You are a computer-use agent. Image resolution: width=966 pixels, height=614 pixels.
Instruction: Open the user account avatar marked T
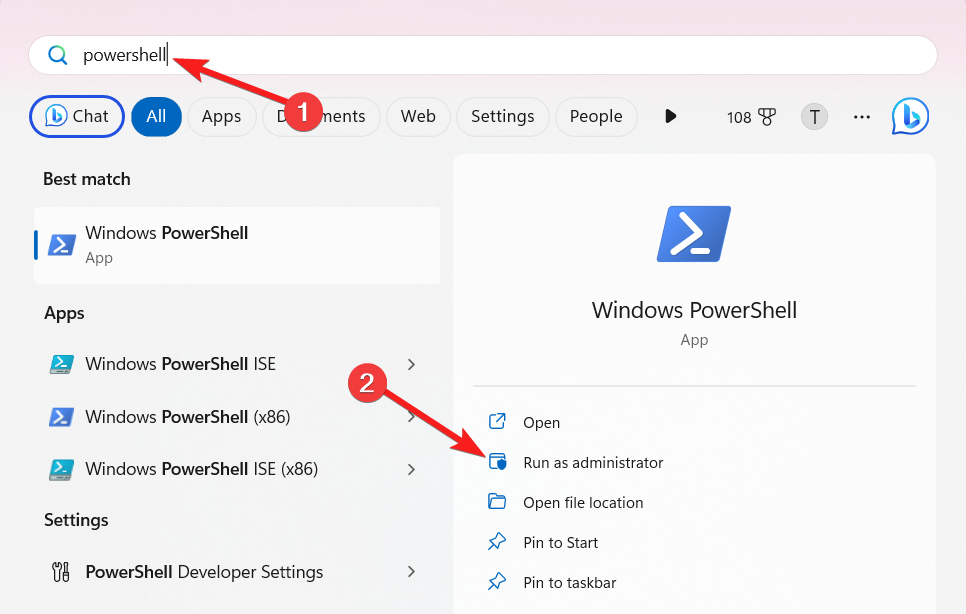[x=814, y=117]
